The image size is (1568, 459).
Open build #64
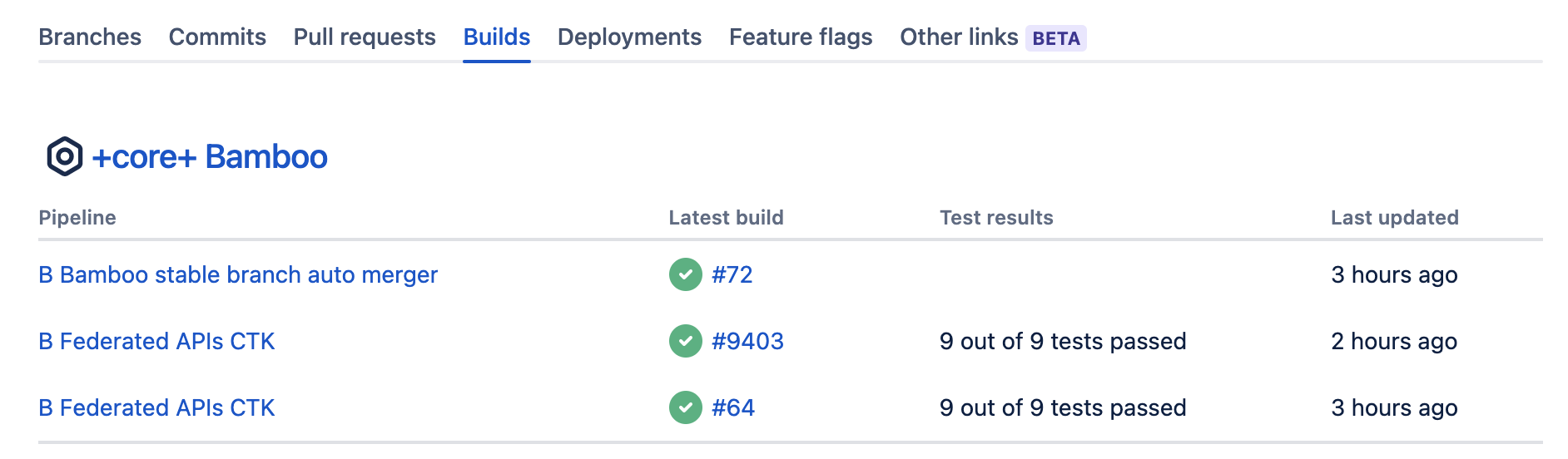tap(733, 407)
